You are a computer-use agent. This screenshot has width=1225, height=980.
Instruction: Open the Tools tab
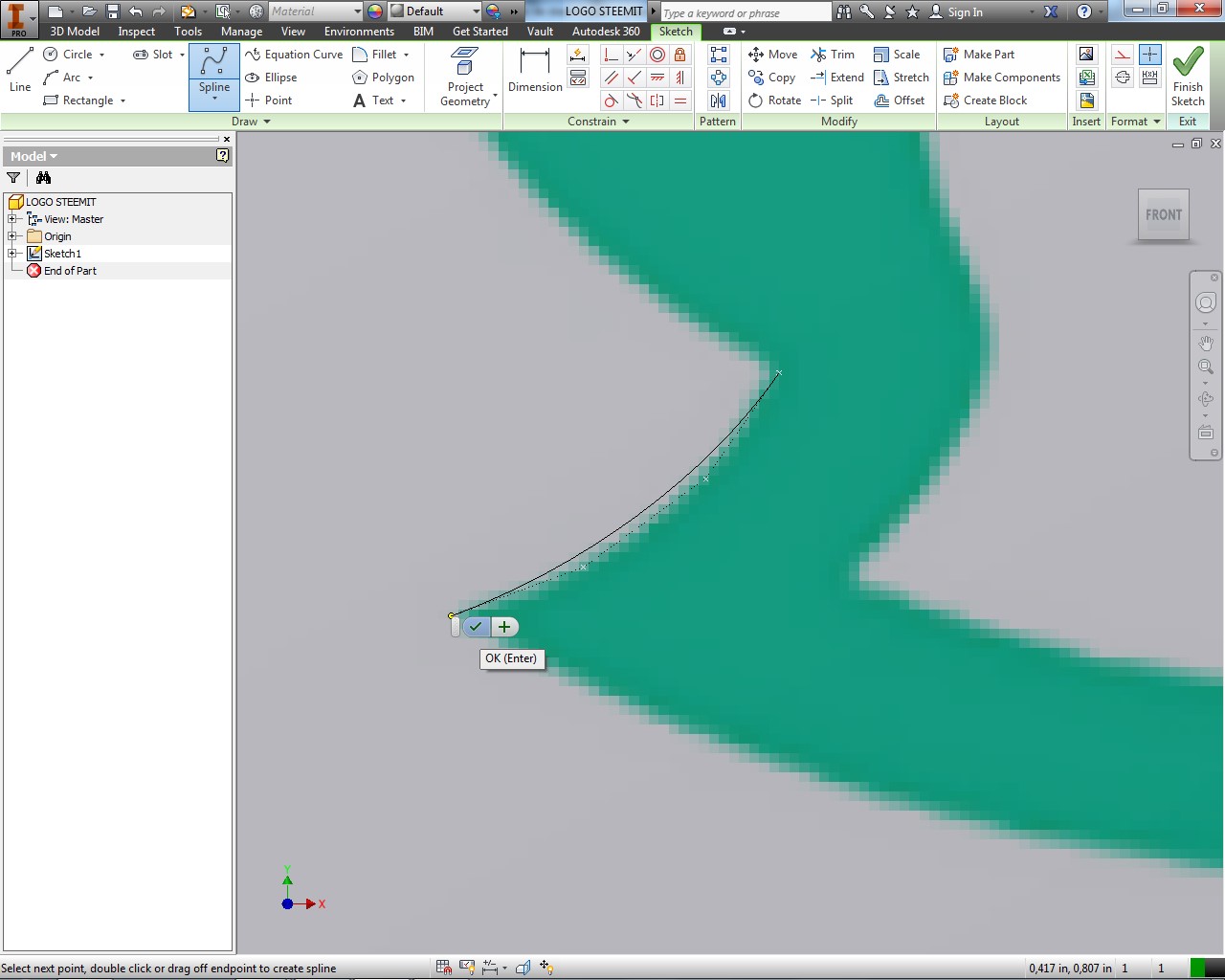pos(189,32)
